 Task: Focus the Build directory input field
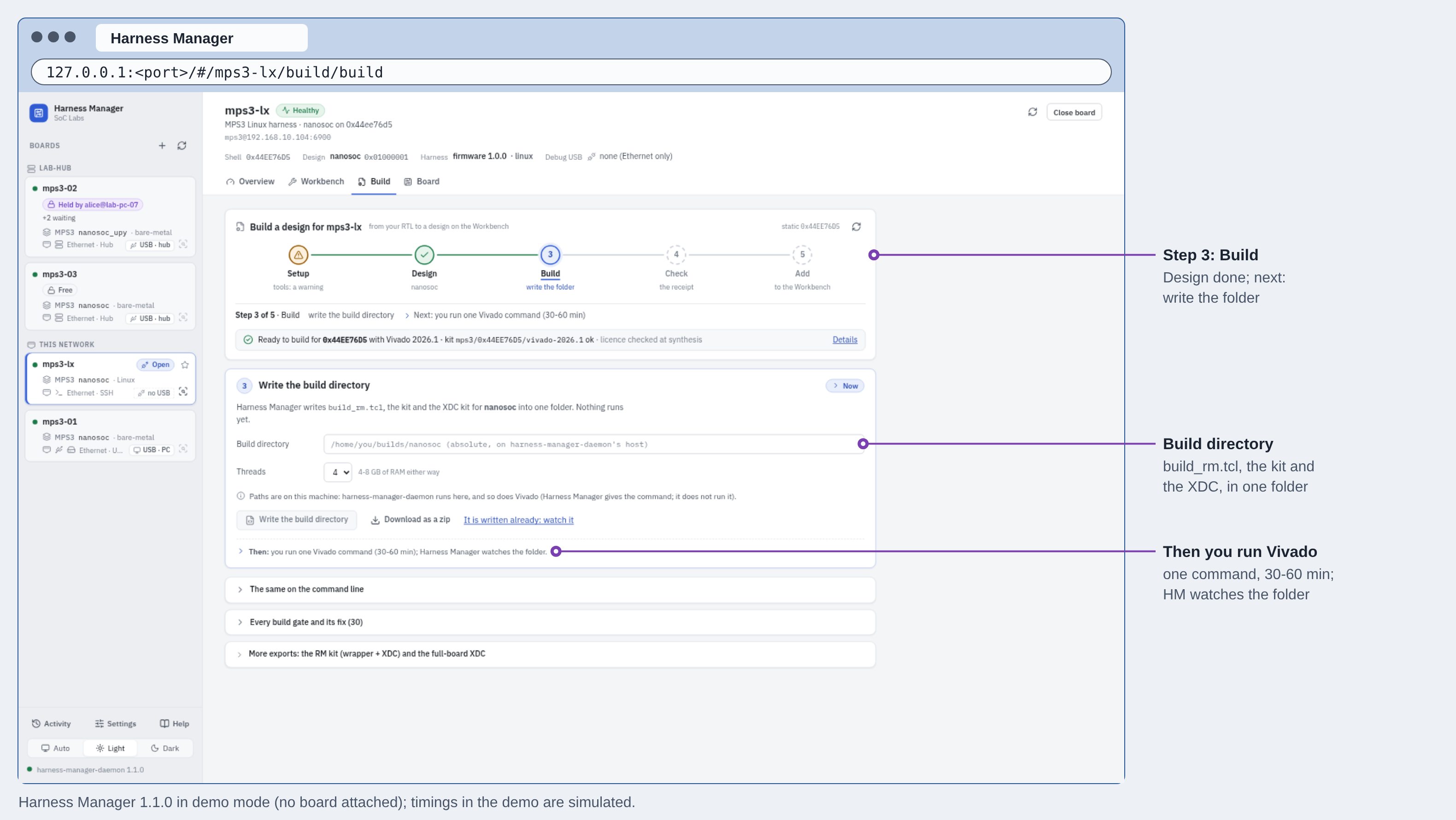coord(593,444)
